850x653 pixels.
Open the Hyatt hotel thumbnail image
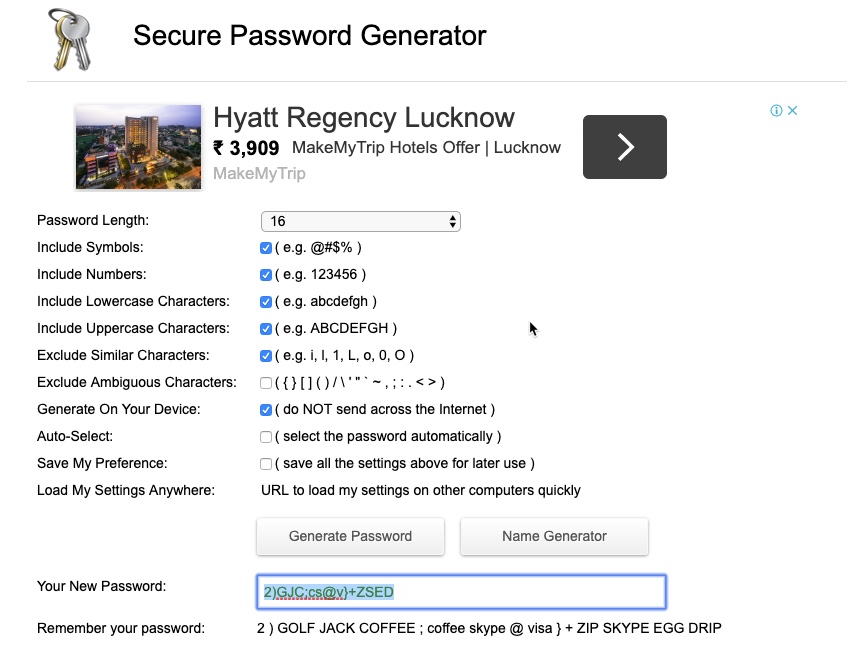[138, 147]
